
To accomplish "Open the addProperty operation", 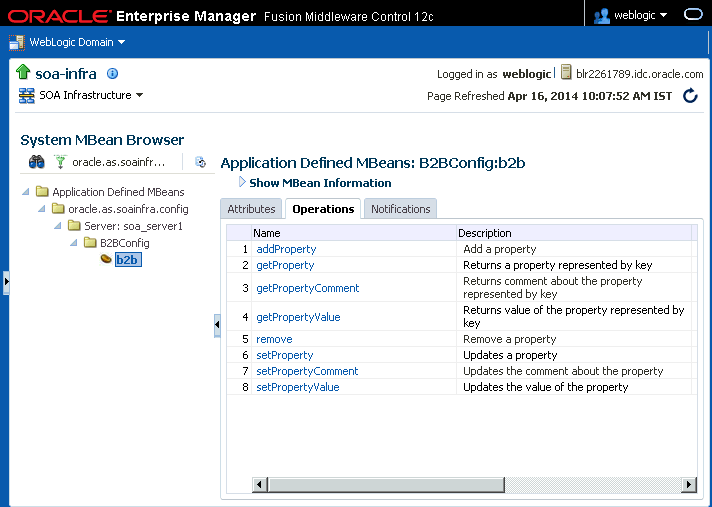I will pos(286,249).
